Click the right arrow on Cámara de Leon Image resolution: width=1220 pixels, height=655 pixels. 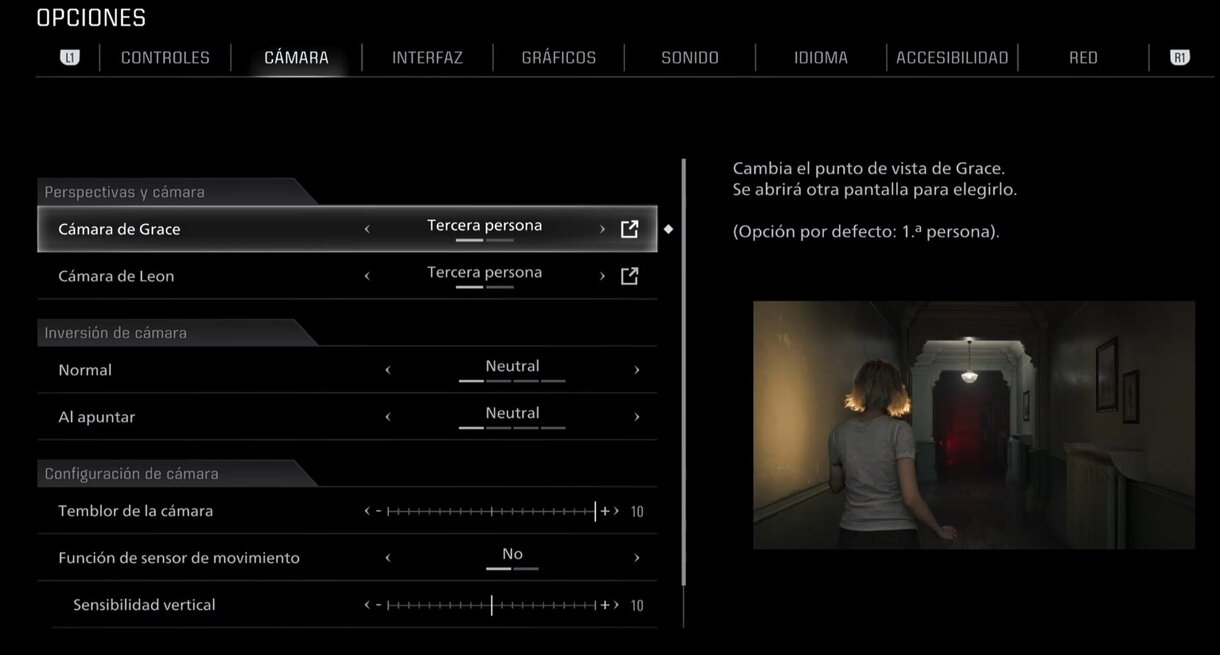pos(602,275)
